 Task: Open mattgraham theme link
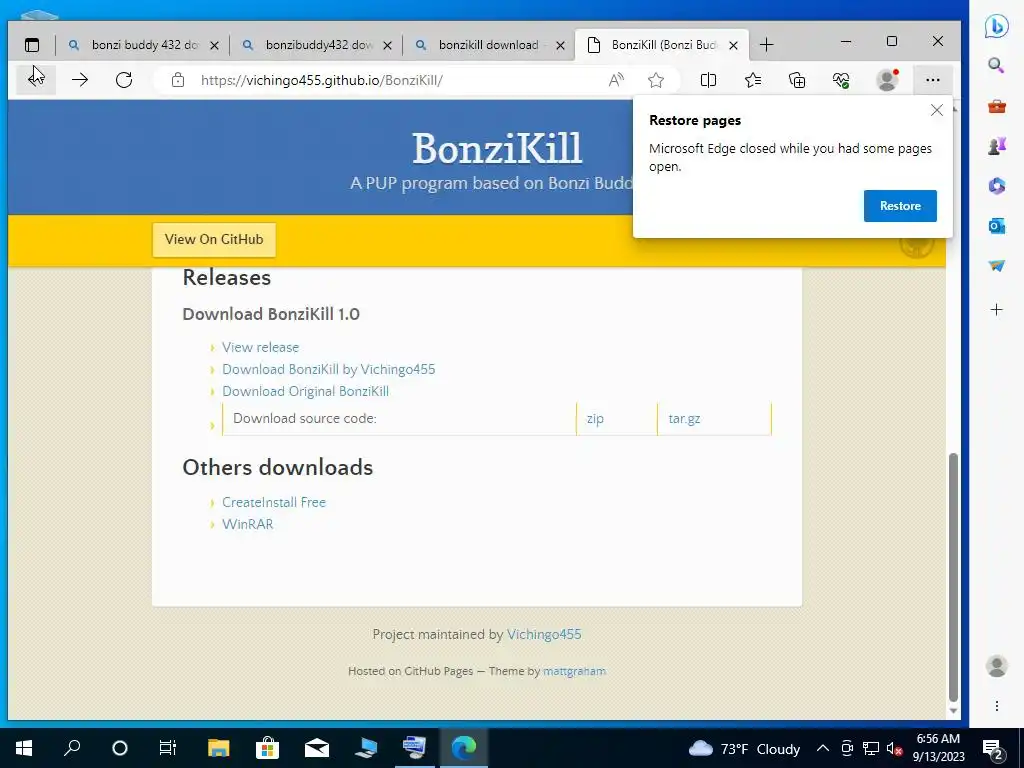click(575, 671)
